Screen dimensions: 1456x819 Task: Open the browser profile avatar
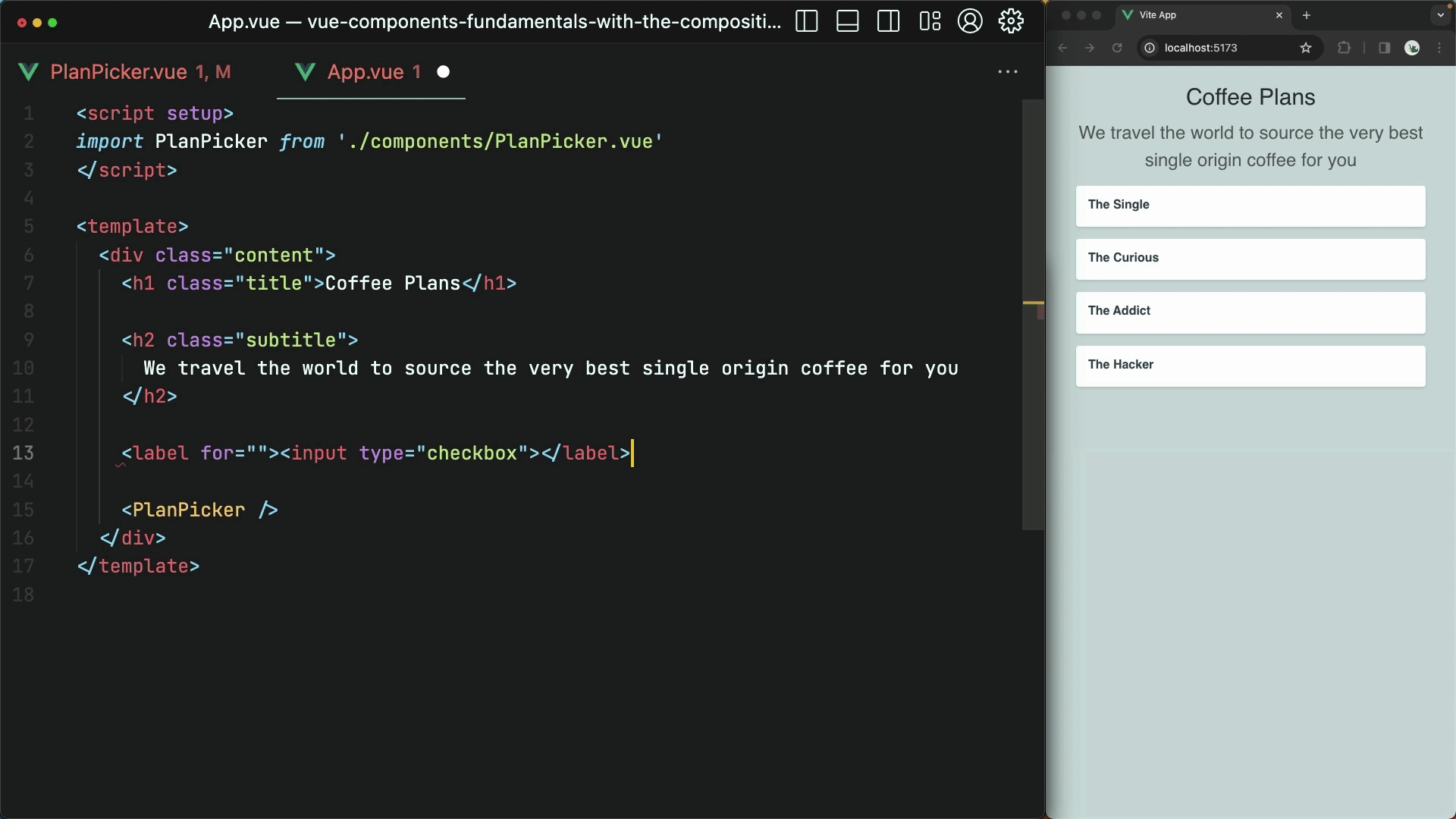1412,48
